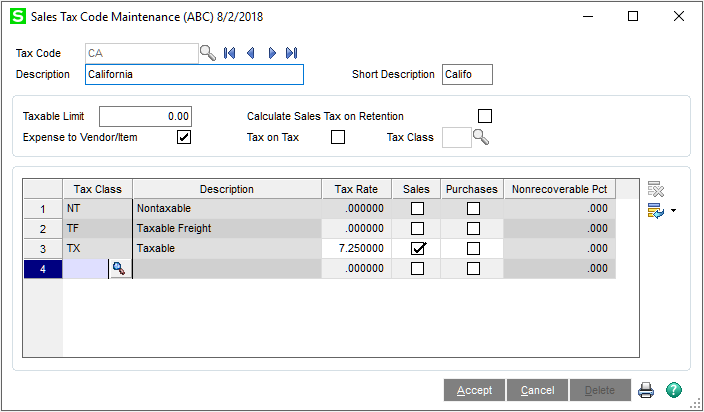Click the Tax Code lookup magnifier icon
Screen dimensions: 704x412
207,53
